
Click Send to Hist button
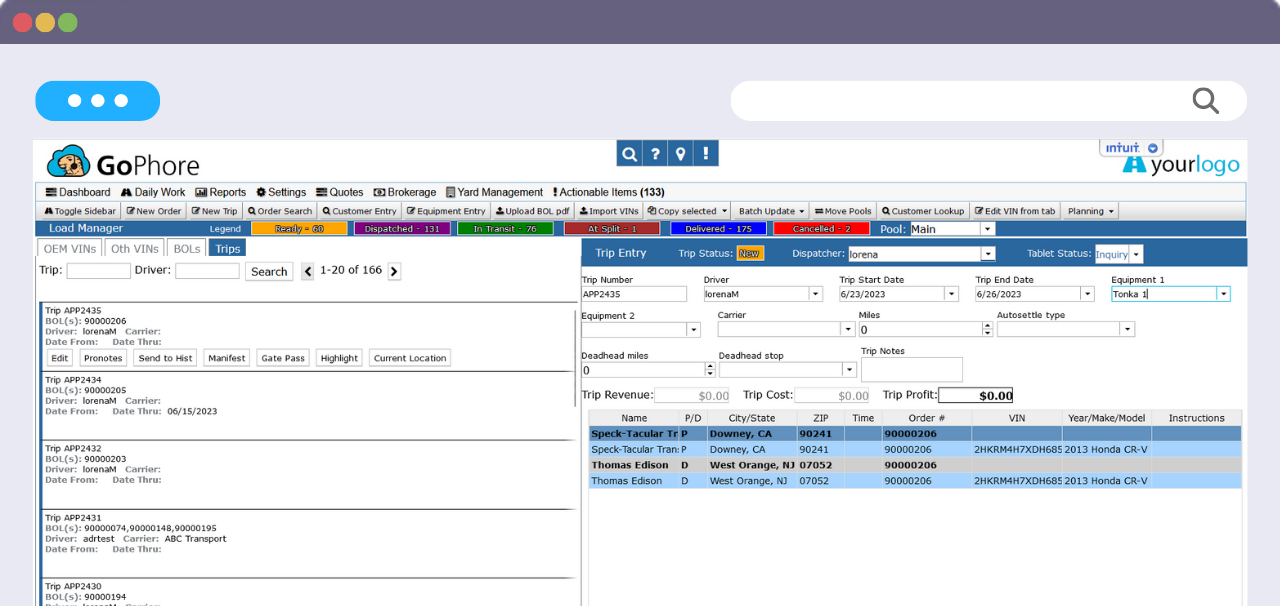(165, 358)
